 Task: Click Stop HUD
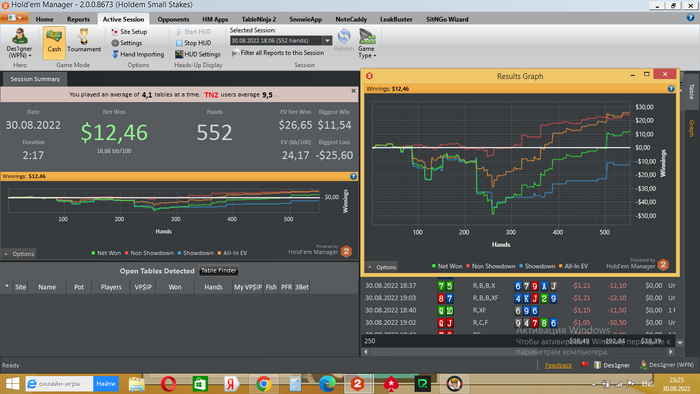tap(193, 43)
